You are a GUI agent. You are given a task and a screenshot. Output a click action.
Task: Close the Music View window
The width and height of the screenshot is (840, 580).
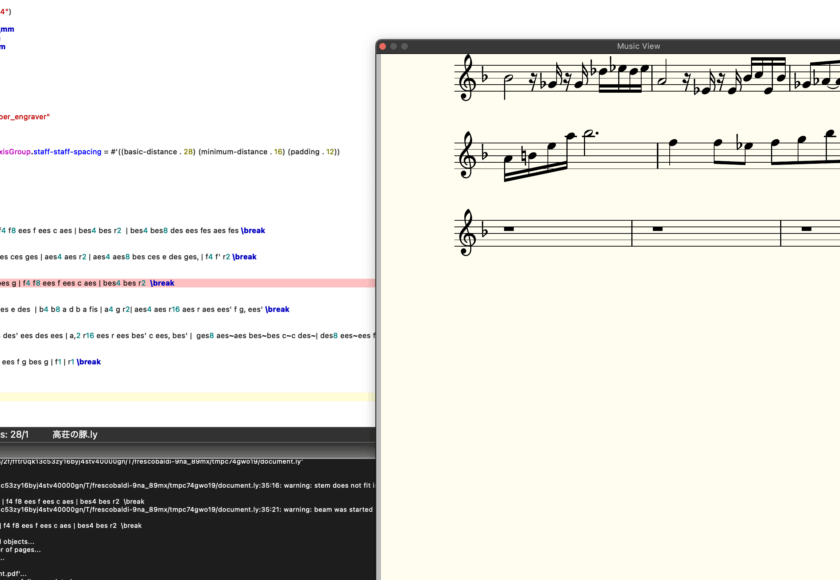384,46
